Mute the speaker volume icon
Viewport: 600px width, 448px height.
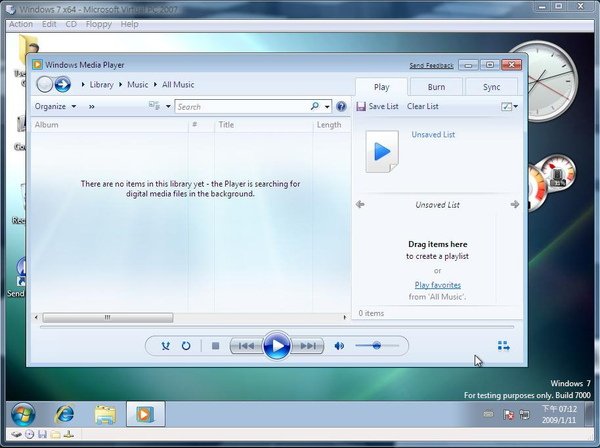339,346
